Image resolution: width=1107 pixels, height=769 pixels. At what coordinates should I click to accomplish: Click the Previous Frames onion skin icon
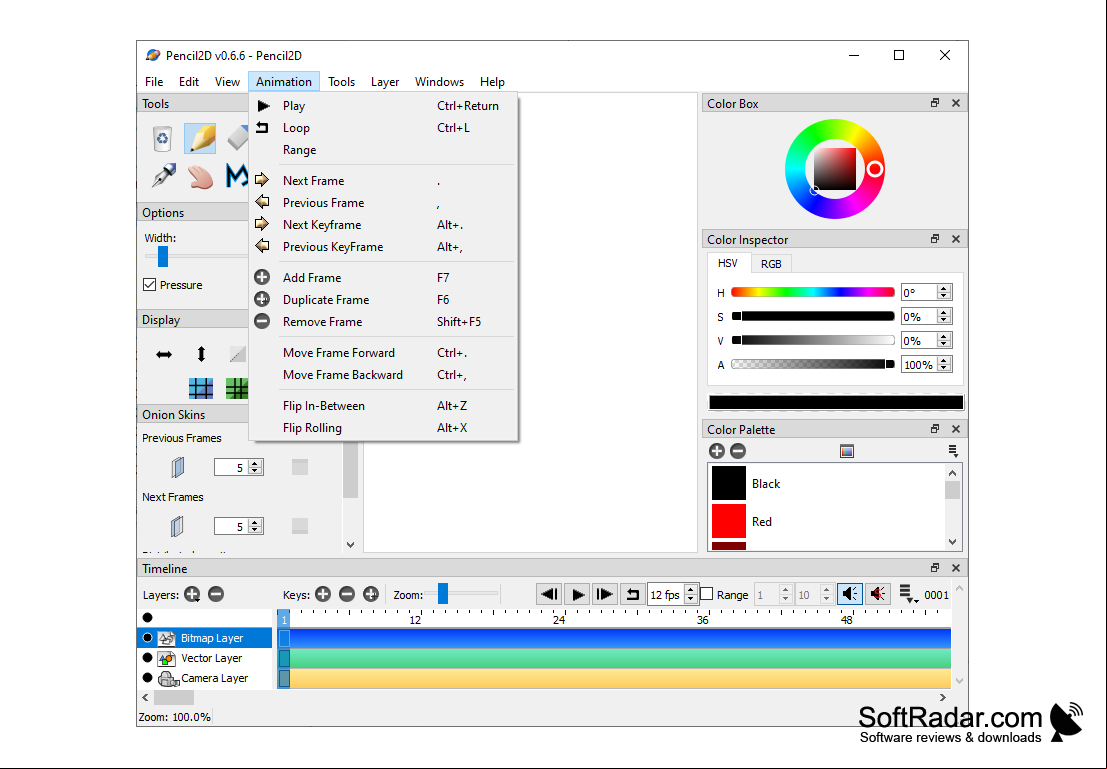click(x=178, y=467)
